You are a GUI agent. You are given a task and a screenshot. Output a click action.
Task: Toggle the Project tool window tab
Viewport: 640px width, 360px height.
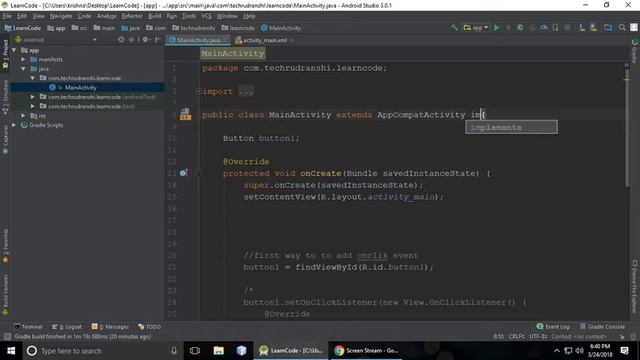[x=5, y=53]
